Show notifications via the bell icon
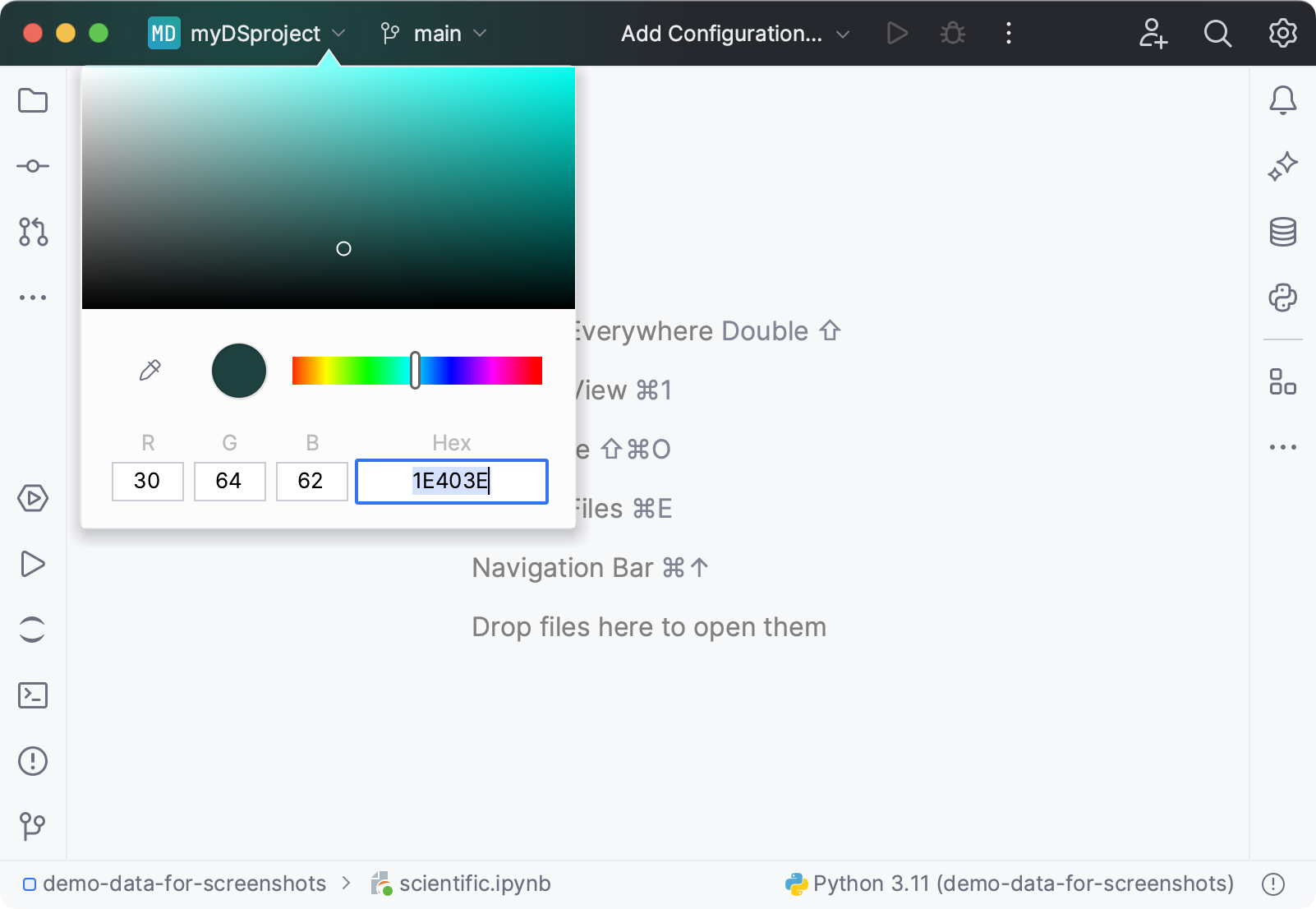 [1282, 100]
